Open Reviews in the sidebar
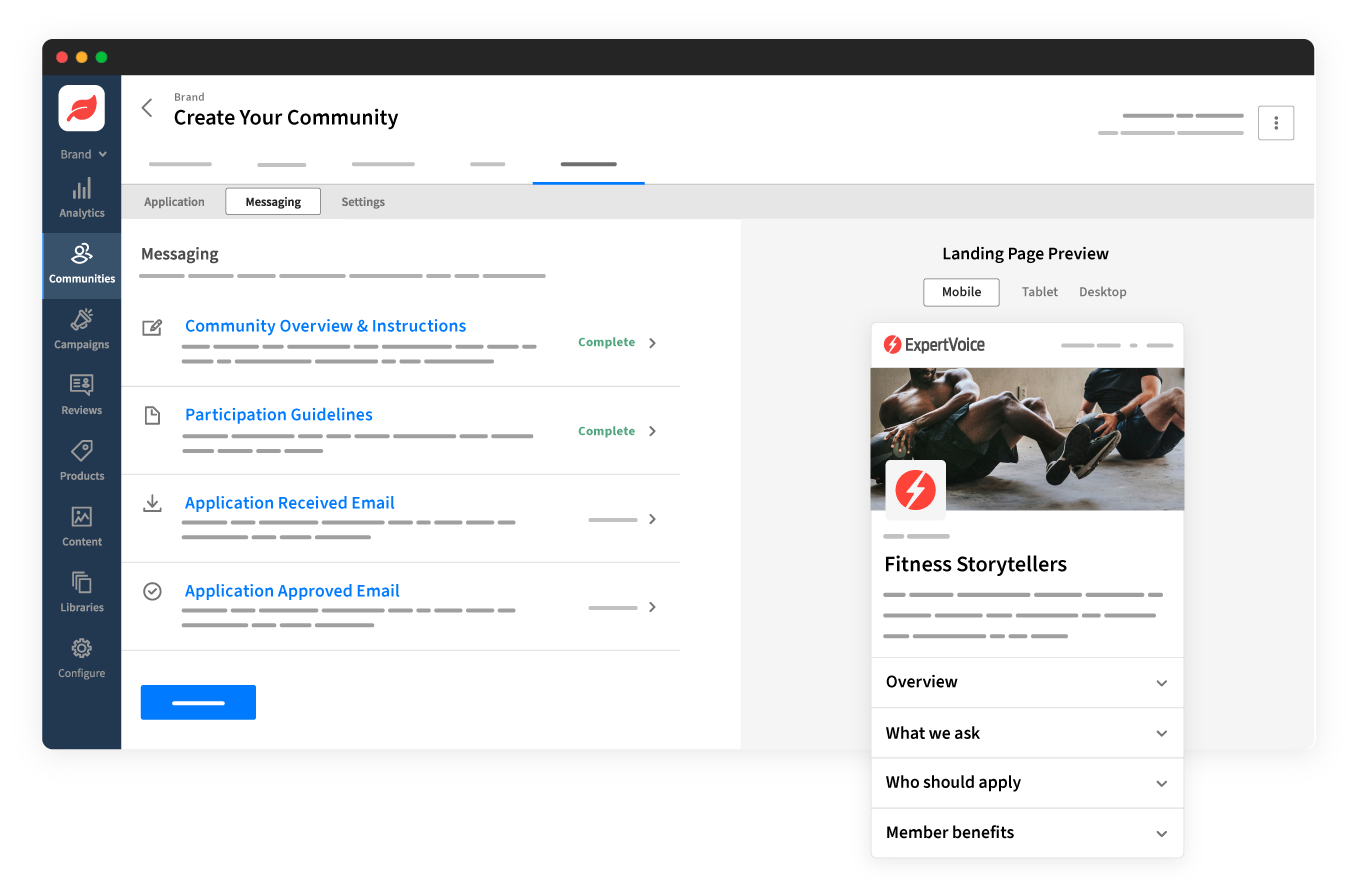The height and width of the screenshot is (894, 1358). tap(82, 396)
